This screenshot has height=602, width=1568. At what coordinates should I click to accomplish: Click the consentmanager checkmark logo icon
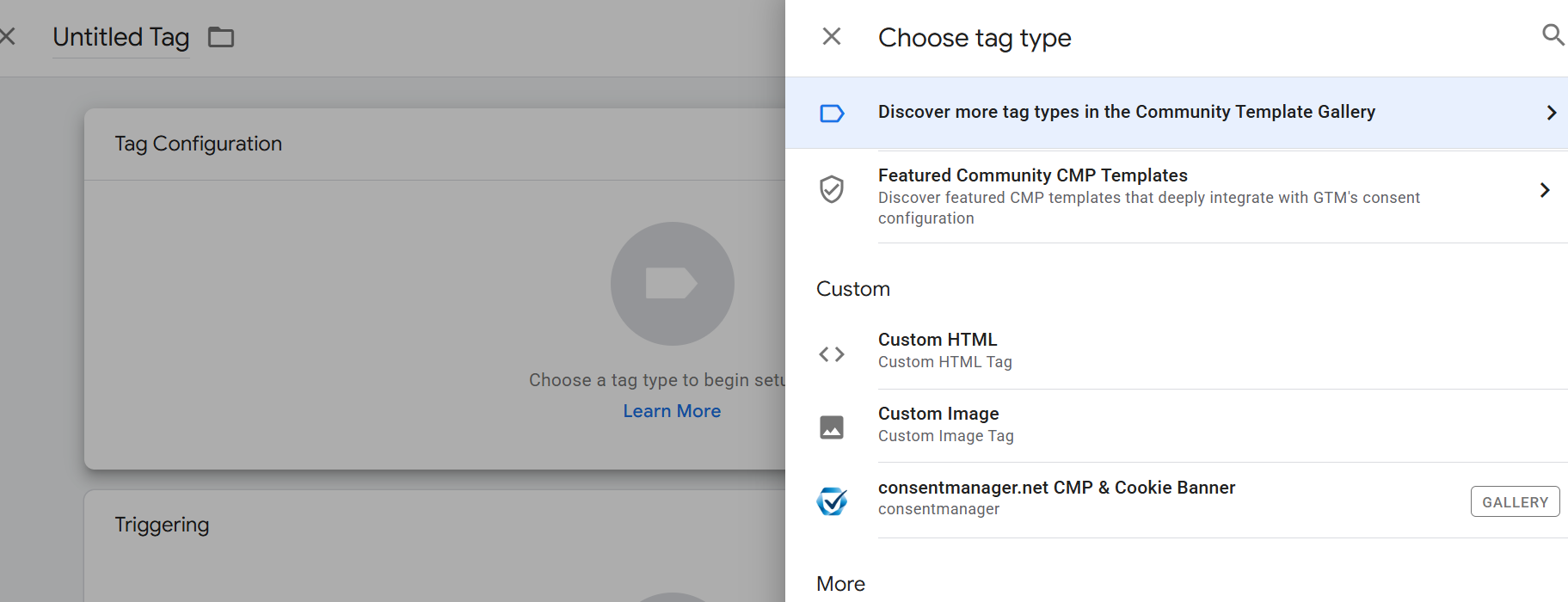tap(832, 501)
